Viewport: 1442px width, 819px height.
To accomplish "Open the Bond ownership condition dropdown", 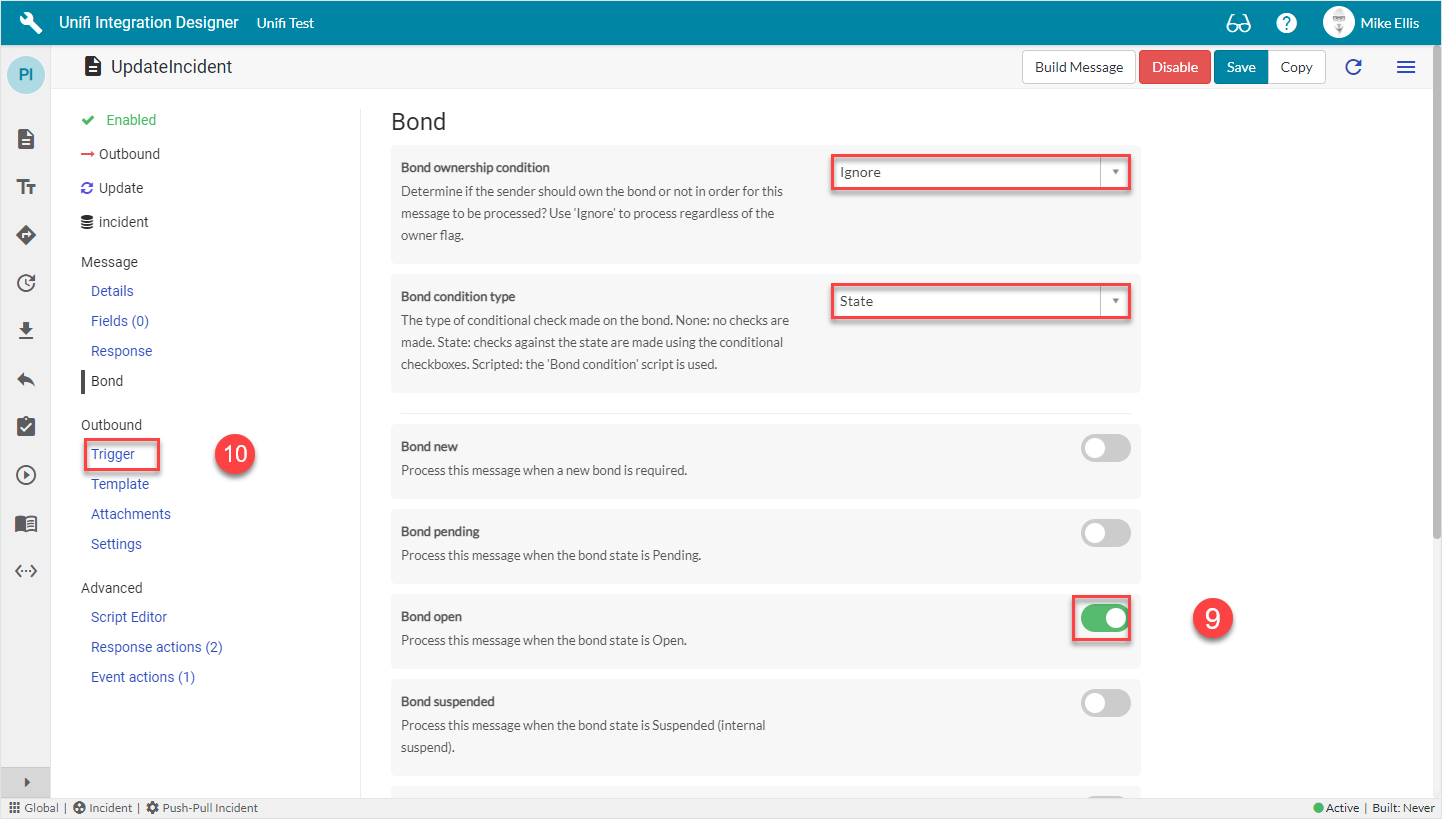I will click(x=1113, y=171).
